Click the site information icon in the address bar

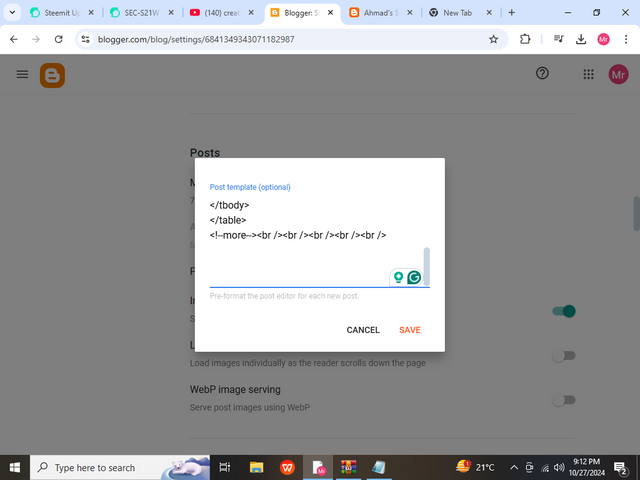85,39
